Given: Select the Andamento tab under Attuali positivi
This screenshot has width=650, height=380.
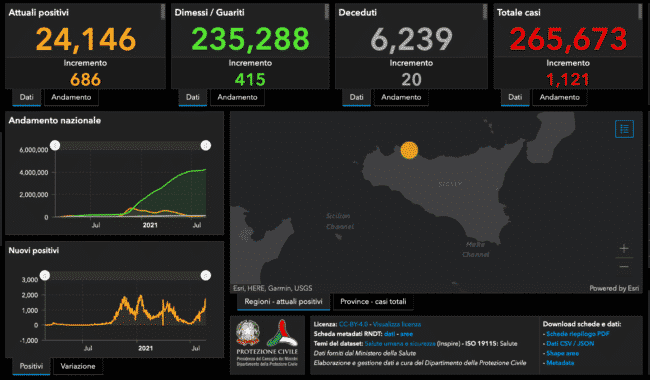Looking at the screenshot, I should [71, 97].
